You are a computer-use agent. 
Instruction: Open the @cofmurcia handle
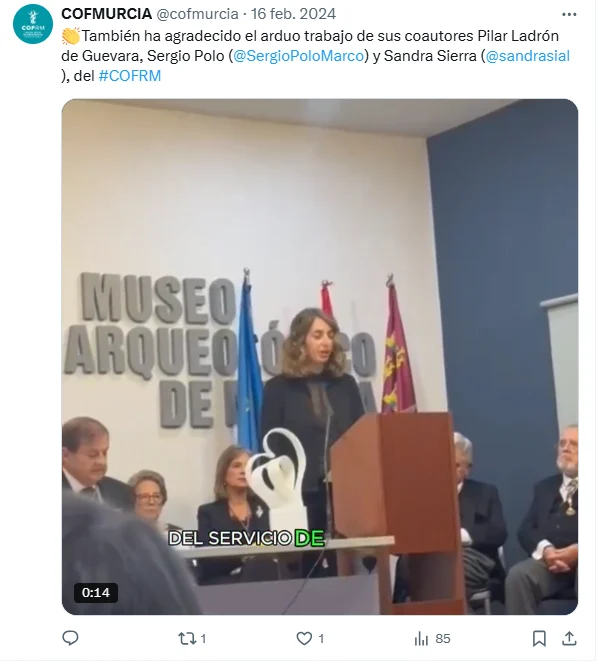click(x=198, y=14)
